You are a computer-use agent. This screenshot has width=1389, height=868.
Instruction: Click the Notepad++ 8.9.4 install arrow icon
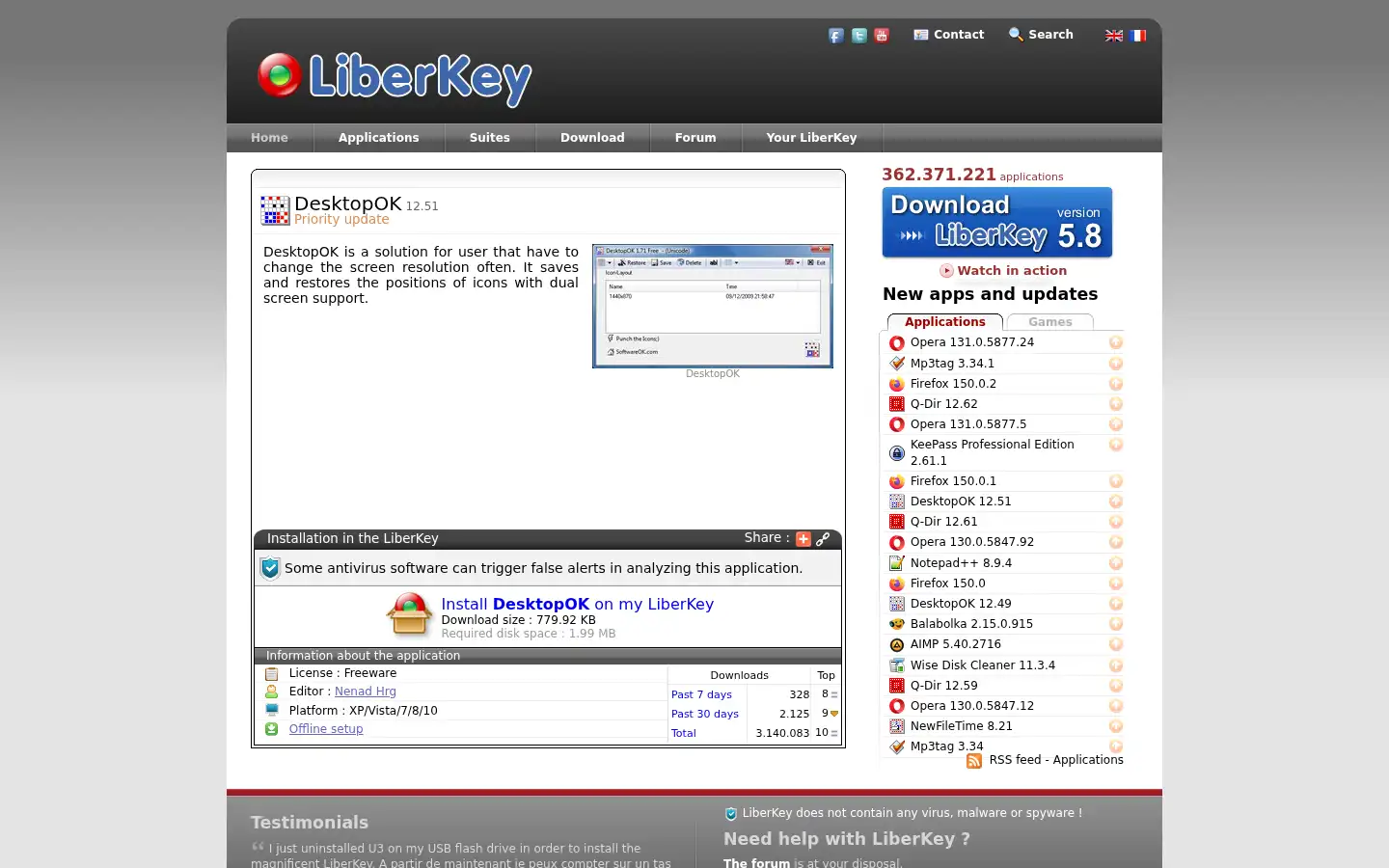[x=1116, y=563]
